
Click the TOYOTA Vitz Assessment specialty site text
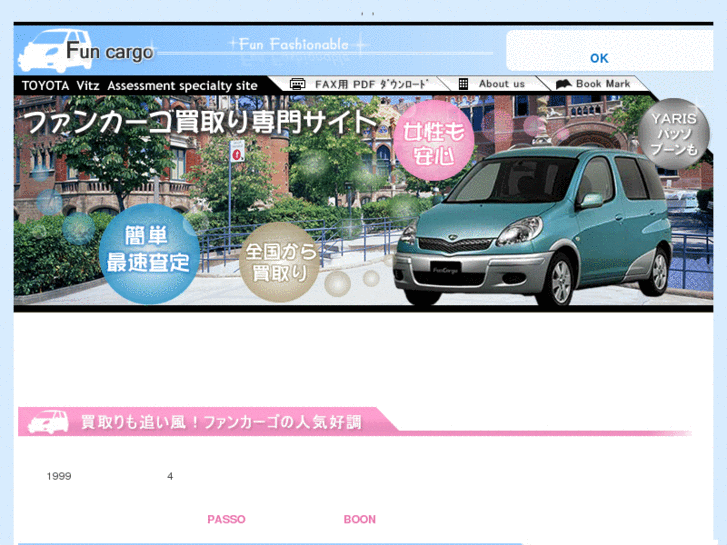140,86
